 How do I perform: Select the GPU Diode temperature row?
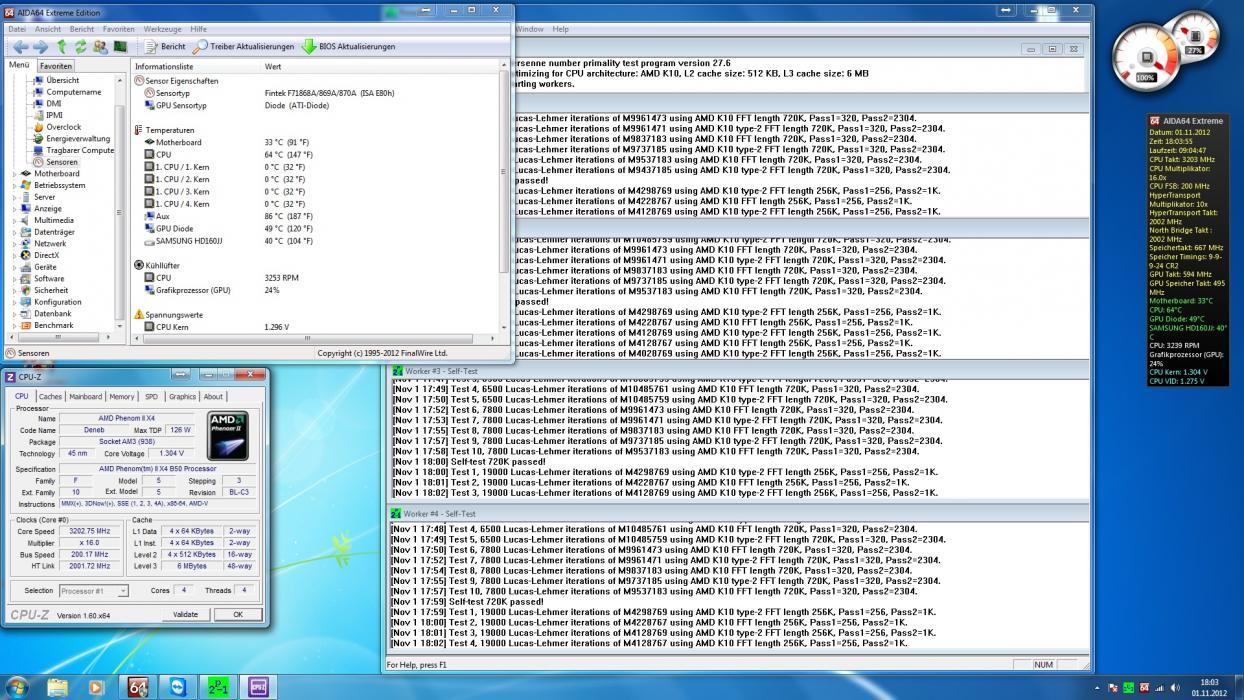pos(315,229)
